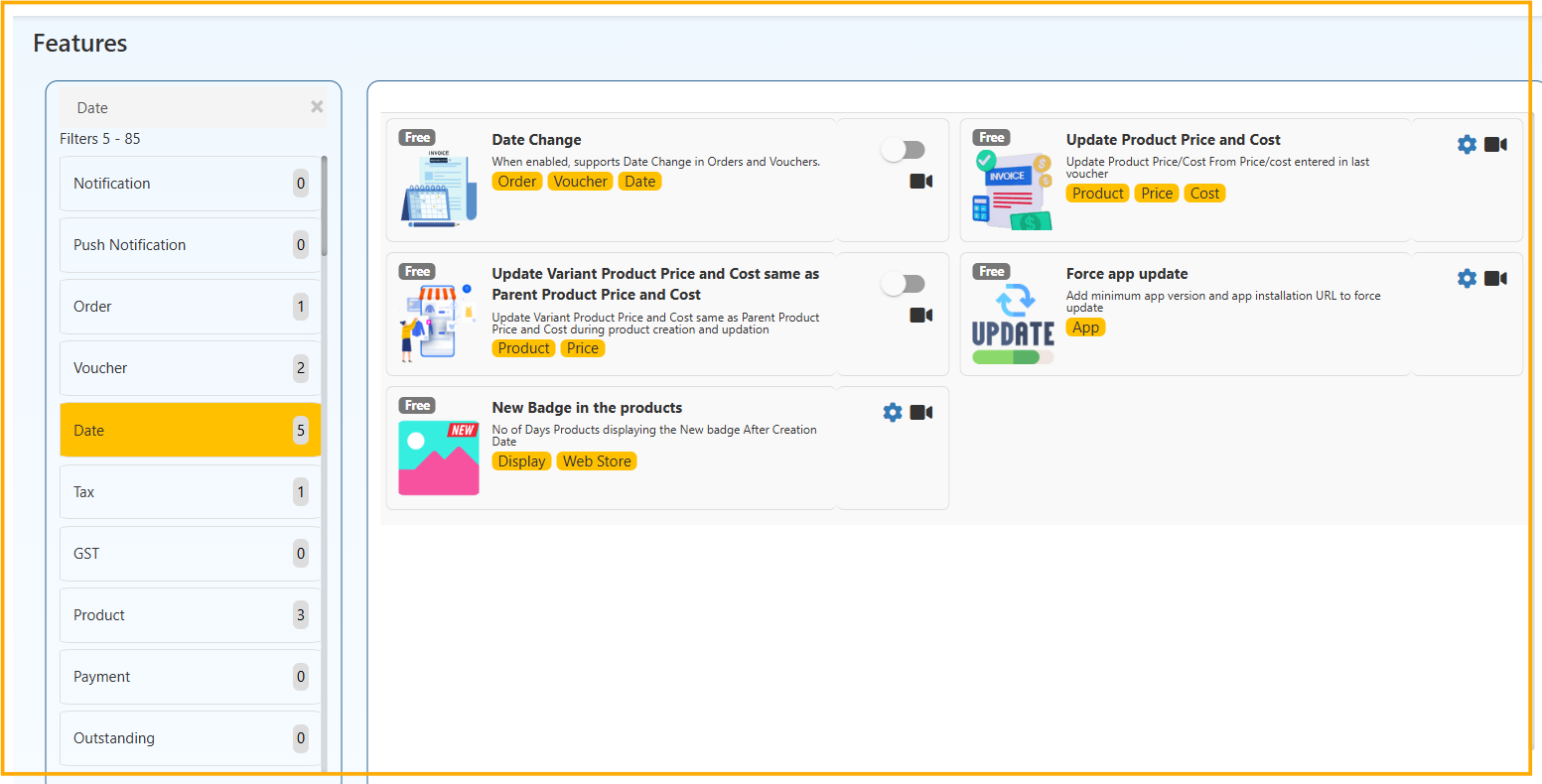1542x784 pixels.
Task: Play video for New Badge in the products
Action: click(920, 413)
